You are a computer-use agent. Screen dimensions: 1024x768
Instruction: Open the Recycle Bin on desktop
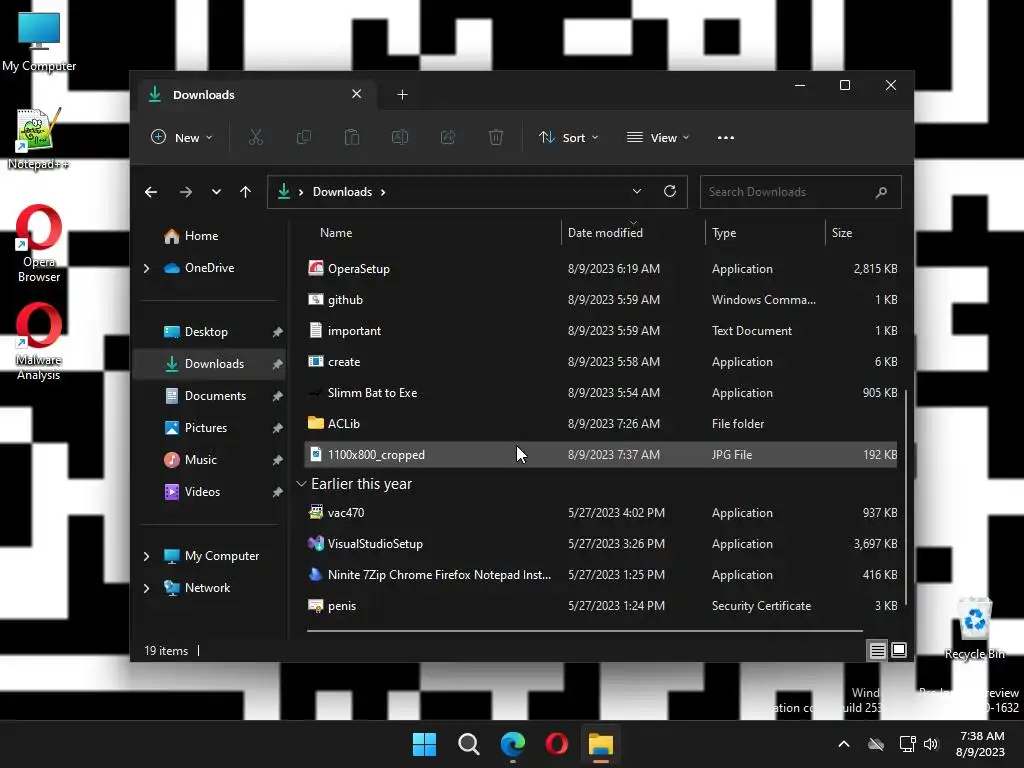coord(974,628)
